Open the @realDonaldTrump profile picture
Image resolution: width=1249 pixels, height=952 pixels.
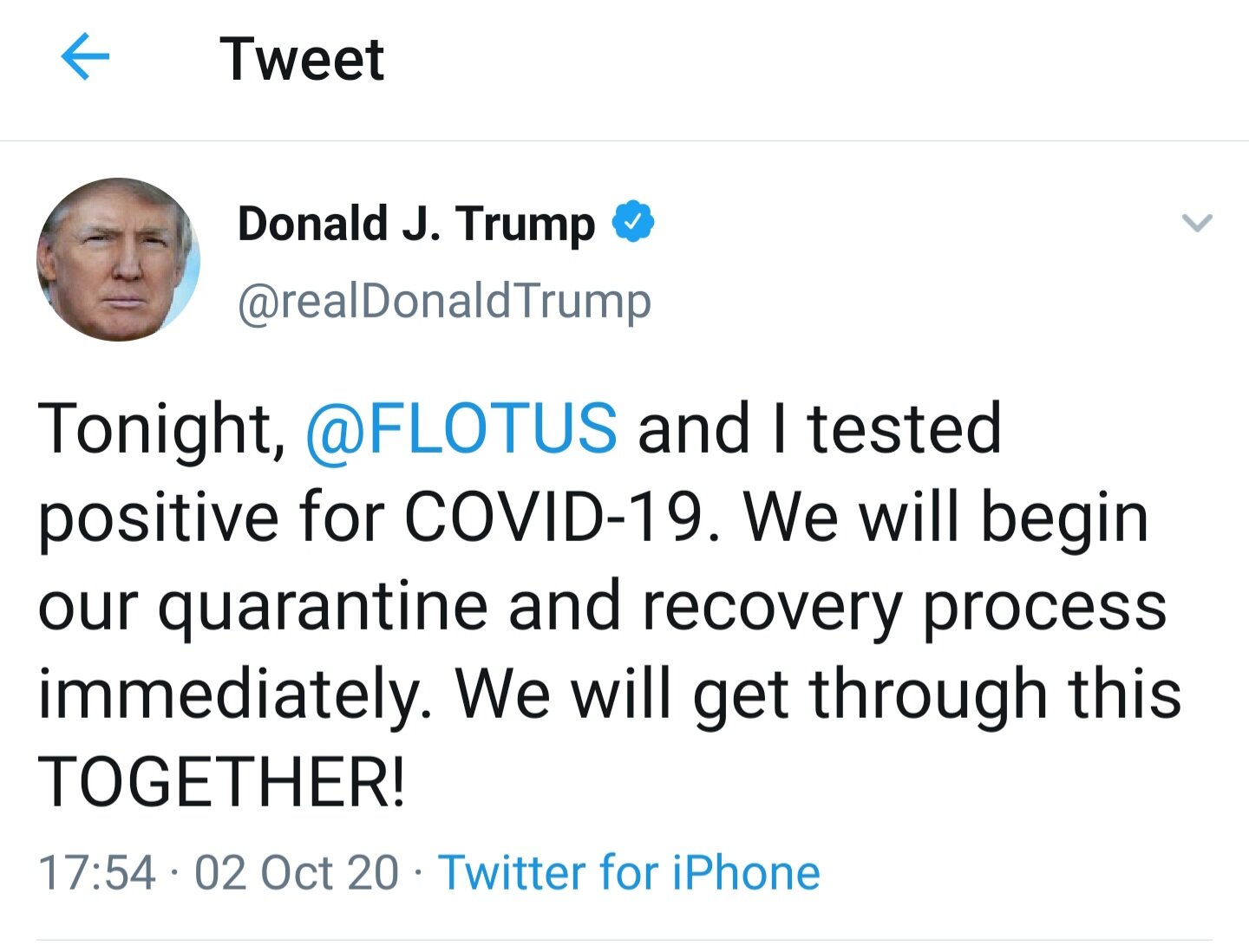click(118, 259)
